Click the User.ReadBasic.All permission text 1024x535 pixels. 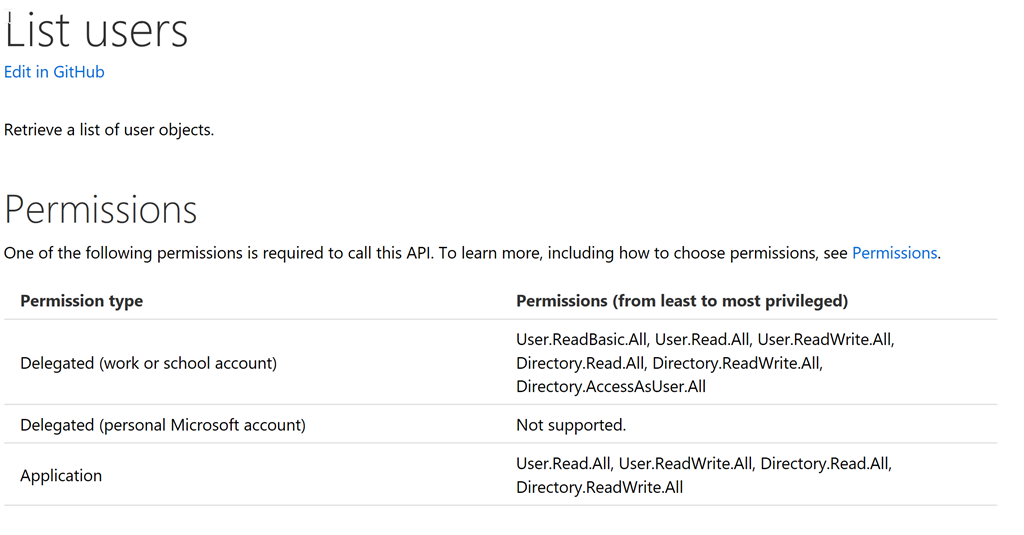(x=582, y=340)
